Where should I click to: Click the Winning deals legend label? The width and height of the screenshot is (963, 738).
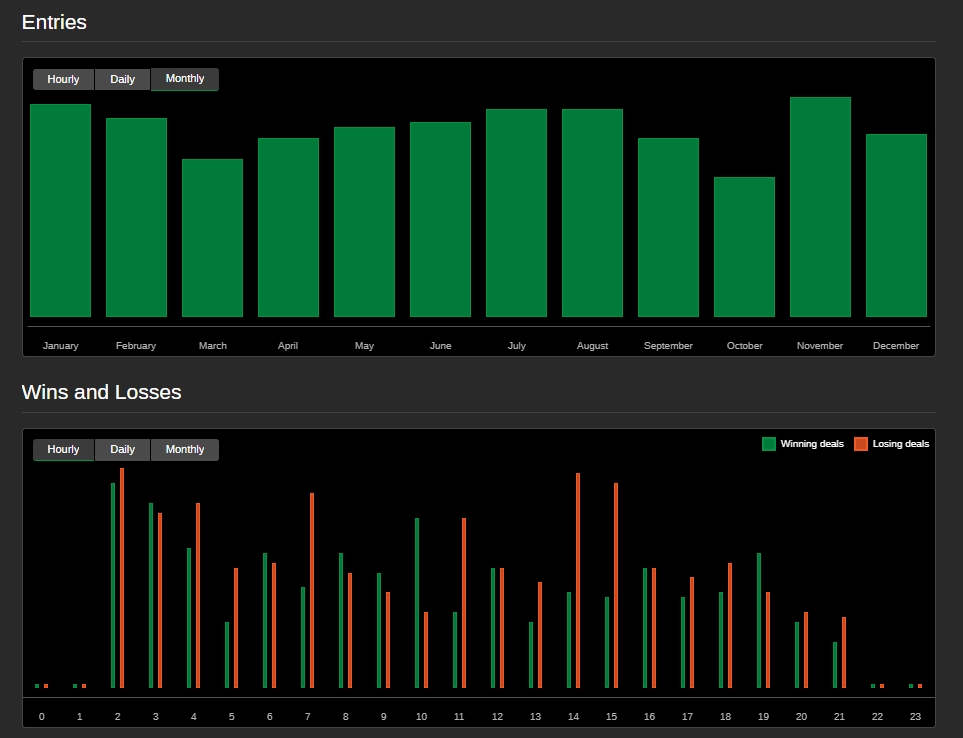click(x=812, y=444)
